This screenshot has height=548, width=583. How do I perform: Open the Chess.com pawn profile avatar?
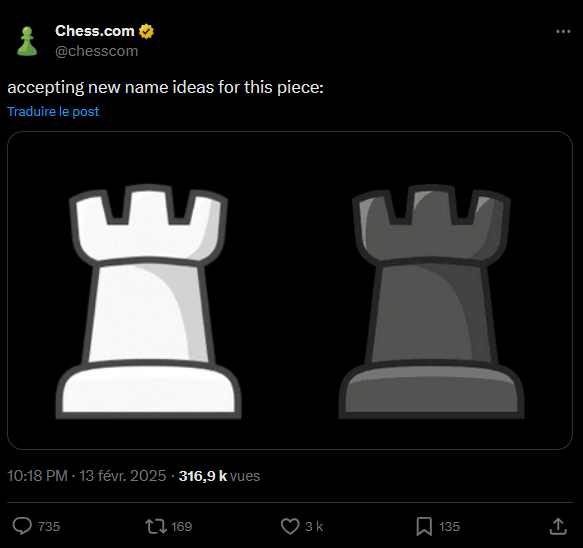coord(27,41)
